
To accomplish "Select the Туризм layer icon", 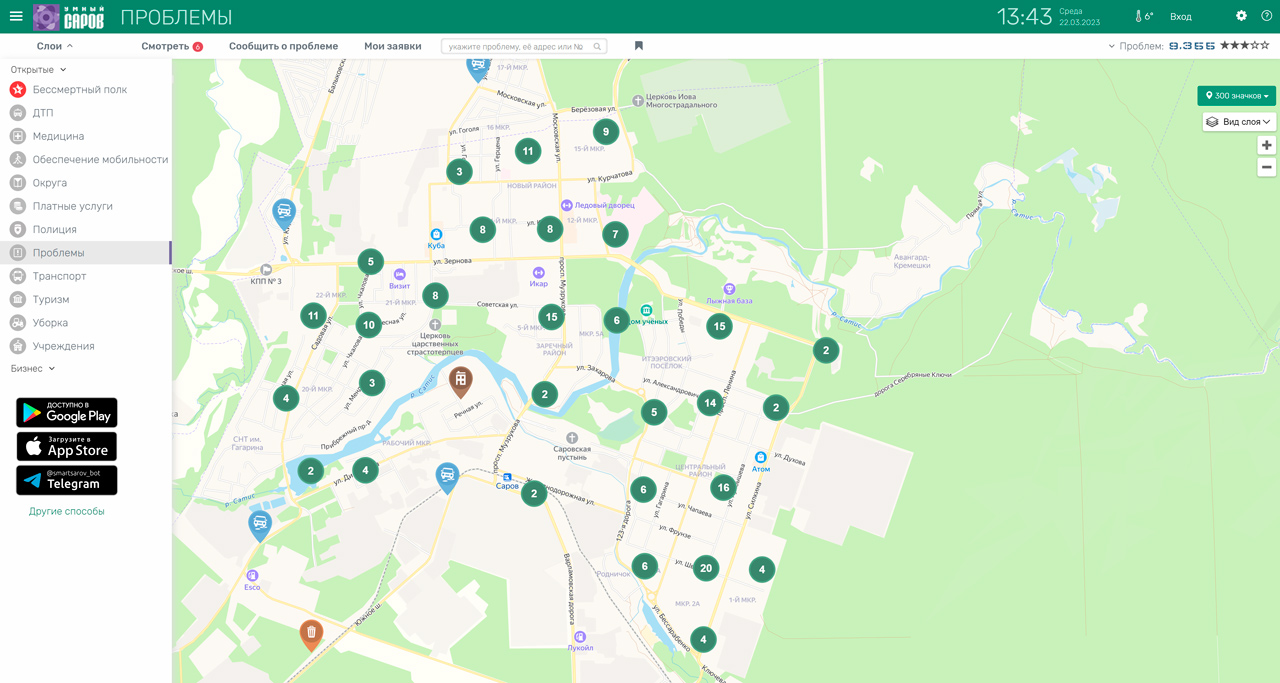I will 17,299.
